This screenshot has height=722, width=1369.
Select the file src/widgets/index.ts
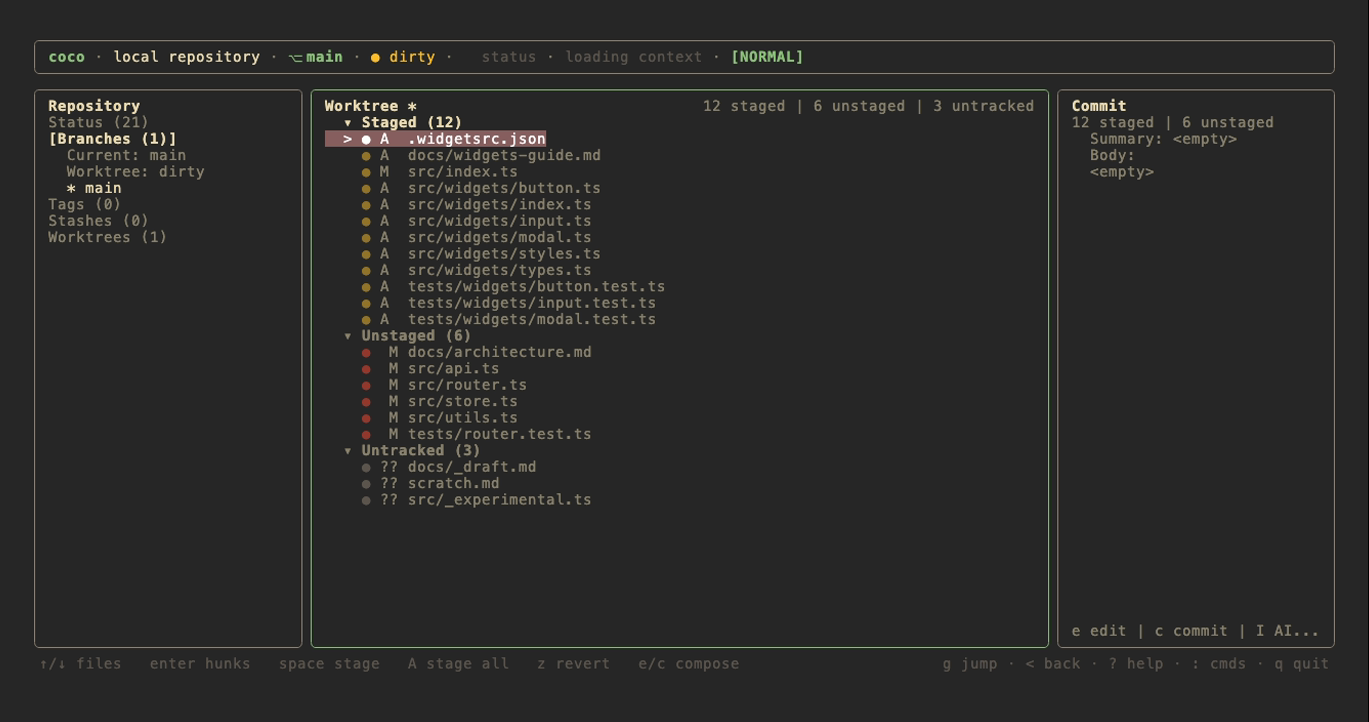pyautogui.click(x=500, y=205)
